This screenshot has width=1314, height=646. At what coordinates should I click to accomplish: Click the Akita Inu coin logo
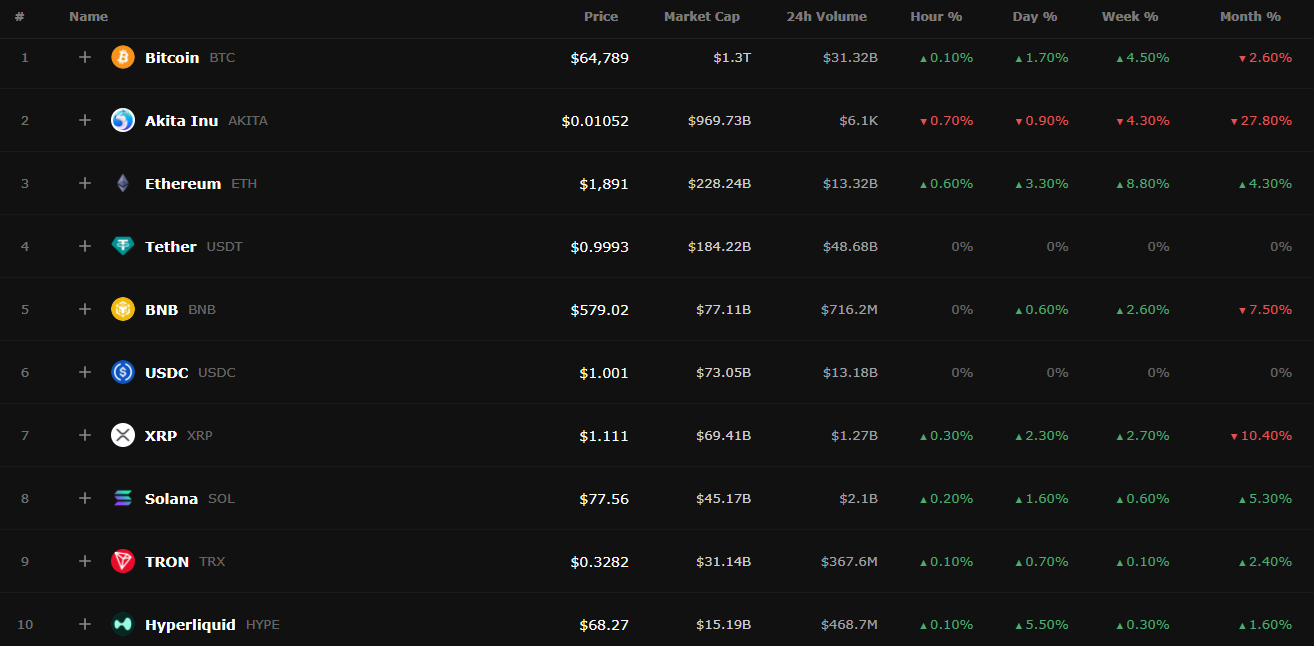pos(123,120)
